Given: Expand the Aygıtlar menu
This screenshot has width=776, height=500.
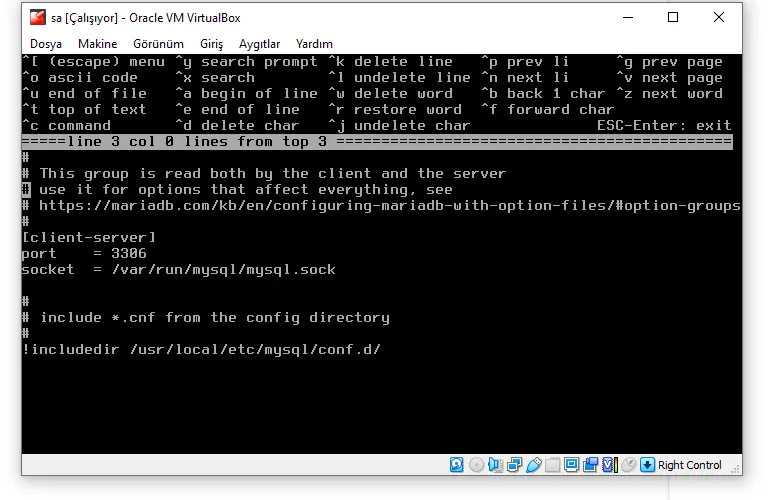Looking at the screenshot, I should point(260,44).
